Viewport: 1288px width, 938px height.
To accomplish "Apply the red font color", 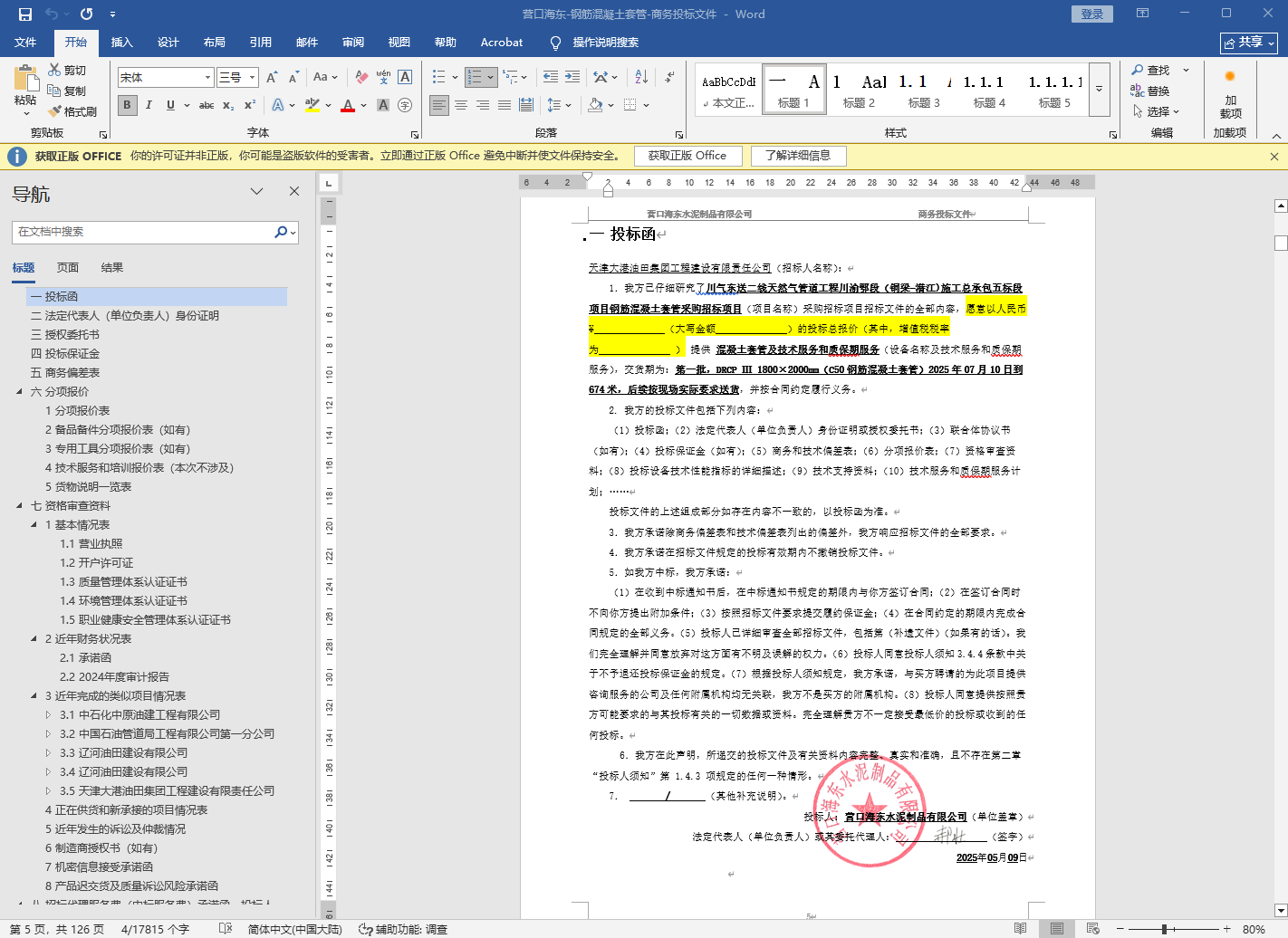I will (x=348, y=105).
